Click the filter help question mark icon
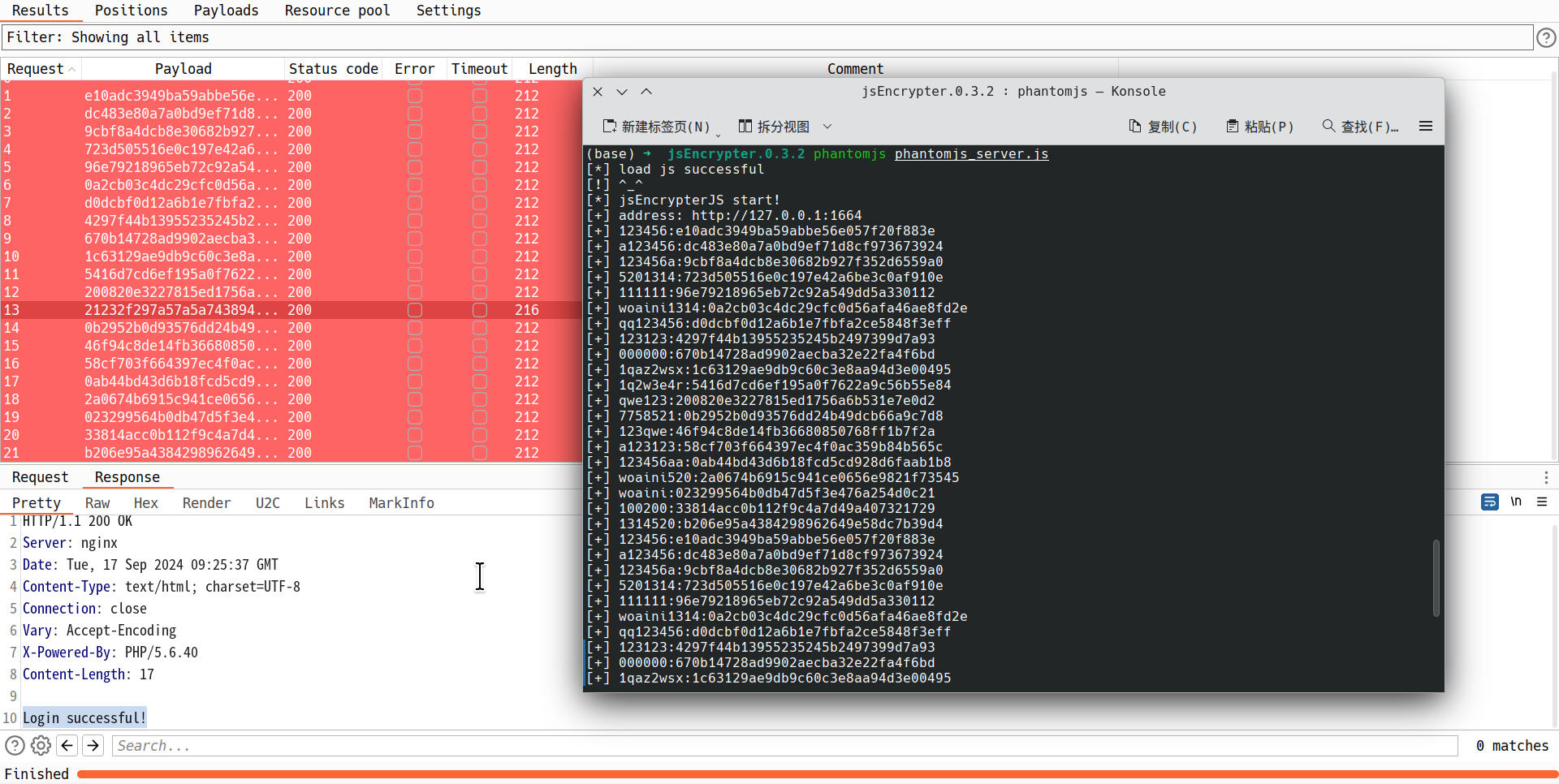This screenshot has height=784, width=1559. (x=1546, y=37)
